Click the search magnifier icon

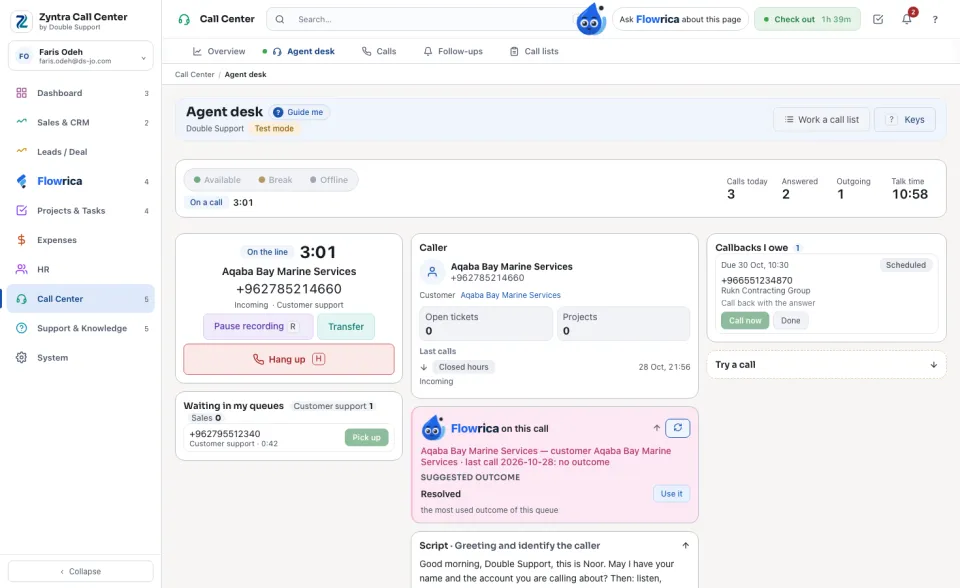pos(280,19)
